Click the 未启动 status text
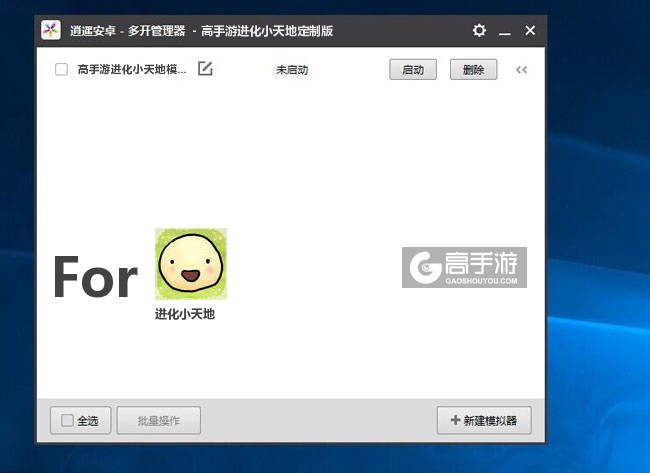 292,70
